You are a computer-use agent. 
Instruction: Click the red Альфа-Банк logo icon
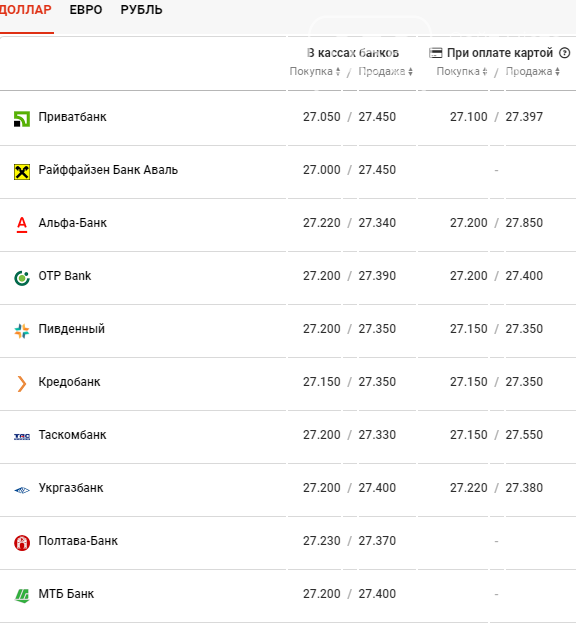pyautogui.click(x=22, y=224)
